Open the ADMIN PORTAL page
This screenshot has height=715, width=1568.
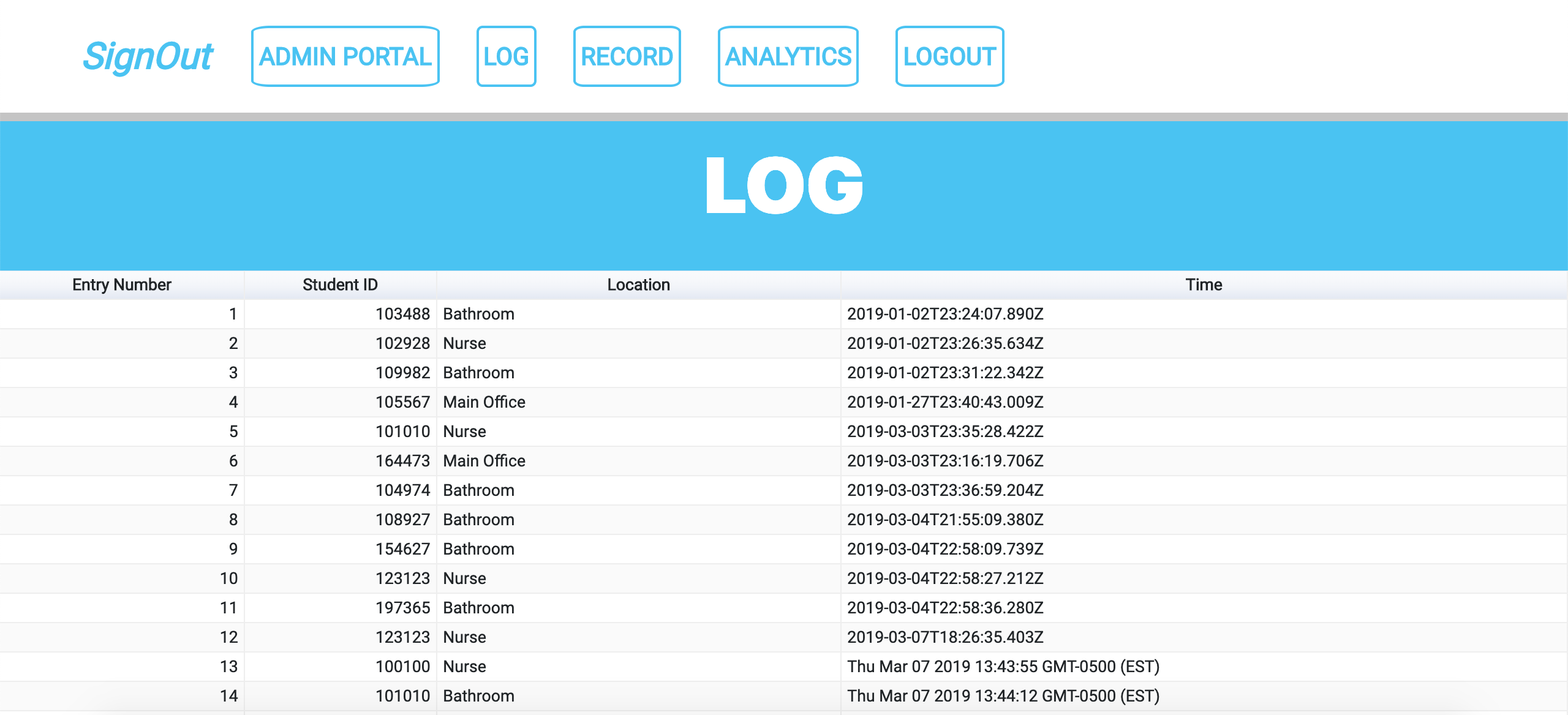coord(345,56)
